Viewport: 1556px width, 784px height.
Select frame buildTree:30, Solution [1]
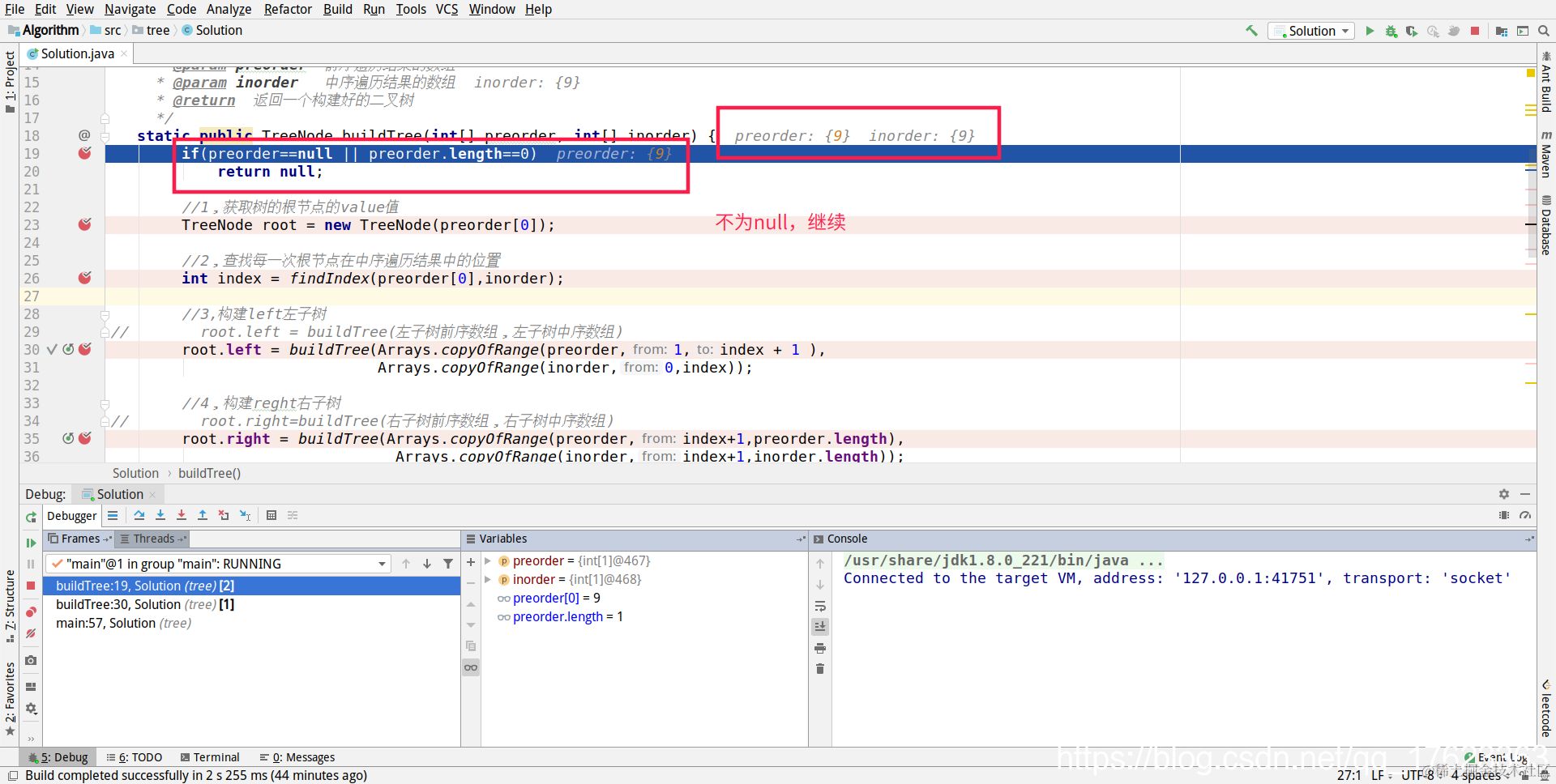(x=252, y=604)
